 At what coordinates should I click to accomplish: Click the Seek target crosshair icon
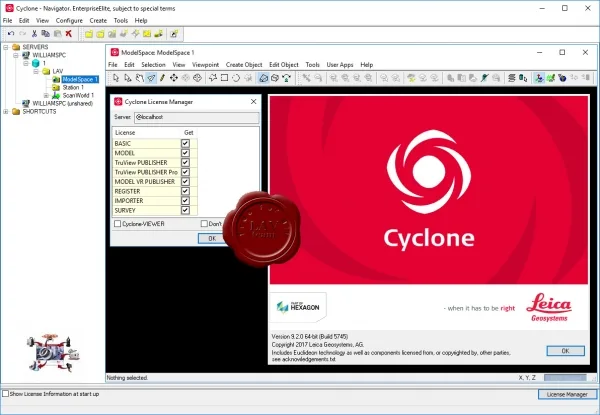(197, 78)
